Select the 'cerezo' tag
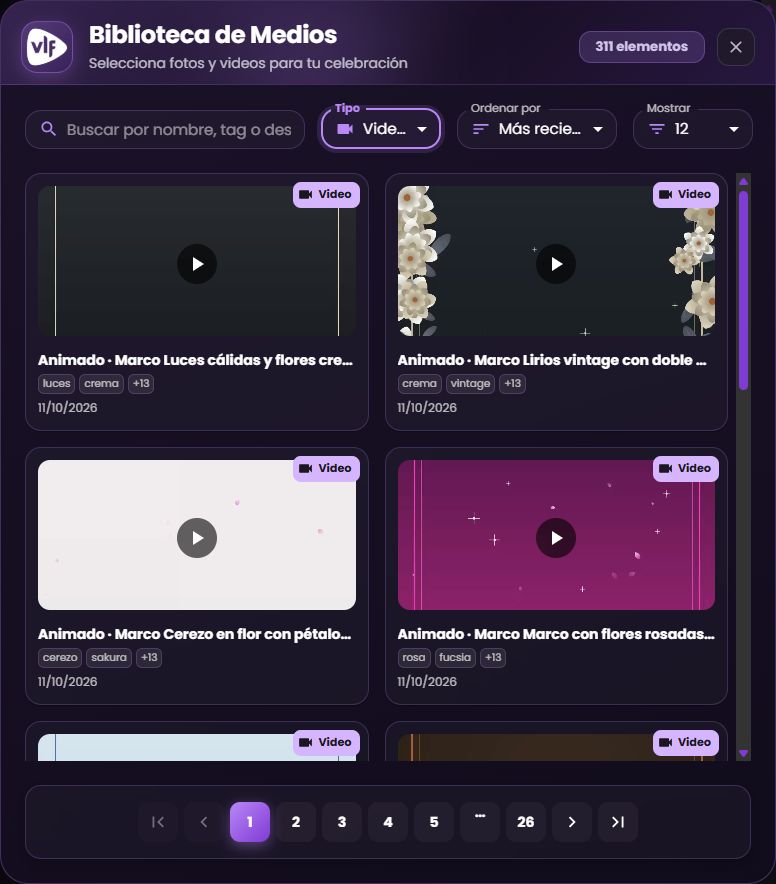This screenshot has width=776, height=884. tap(60, 657)
